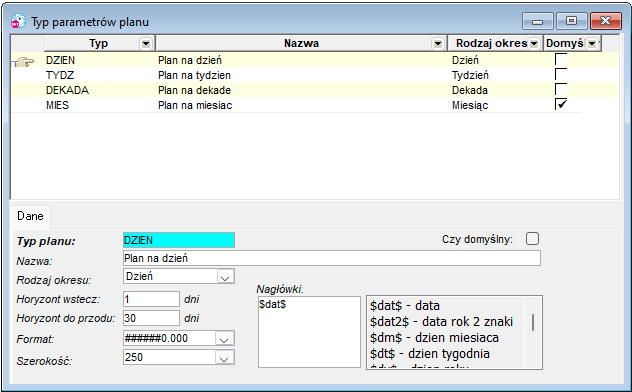The height and width of the screenshot is (392, 632).
Task: Sort by the Typ column header
Action: [x=98, y=44]
